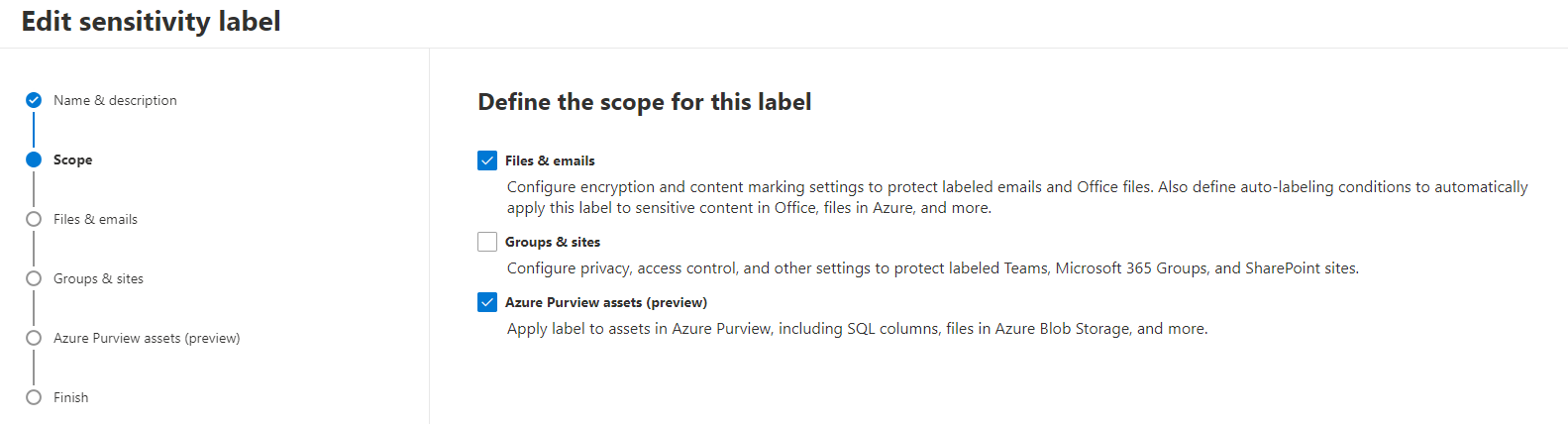The width and height of the screenshot is (1568, 424).
Task: Go back to the Name & description step
Action: (x=115, y=100)
